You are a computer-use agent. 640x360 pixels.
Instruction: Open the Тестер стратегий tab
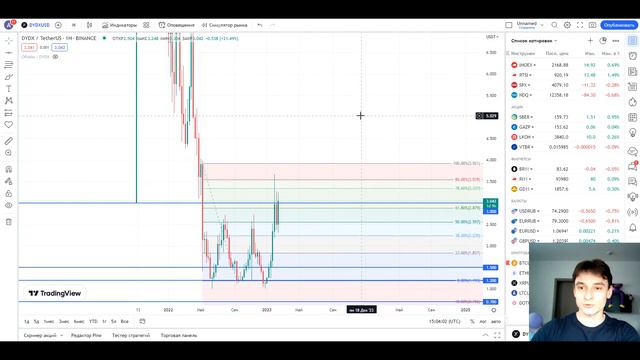coord(131,335)
